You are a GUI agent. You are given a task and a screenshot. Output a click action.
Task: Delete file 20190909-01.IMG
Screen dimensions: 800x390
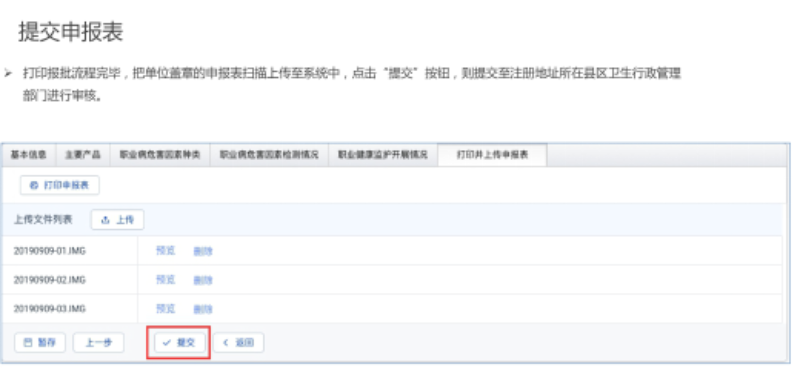(203, 251)
